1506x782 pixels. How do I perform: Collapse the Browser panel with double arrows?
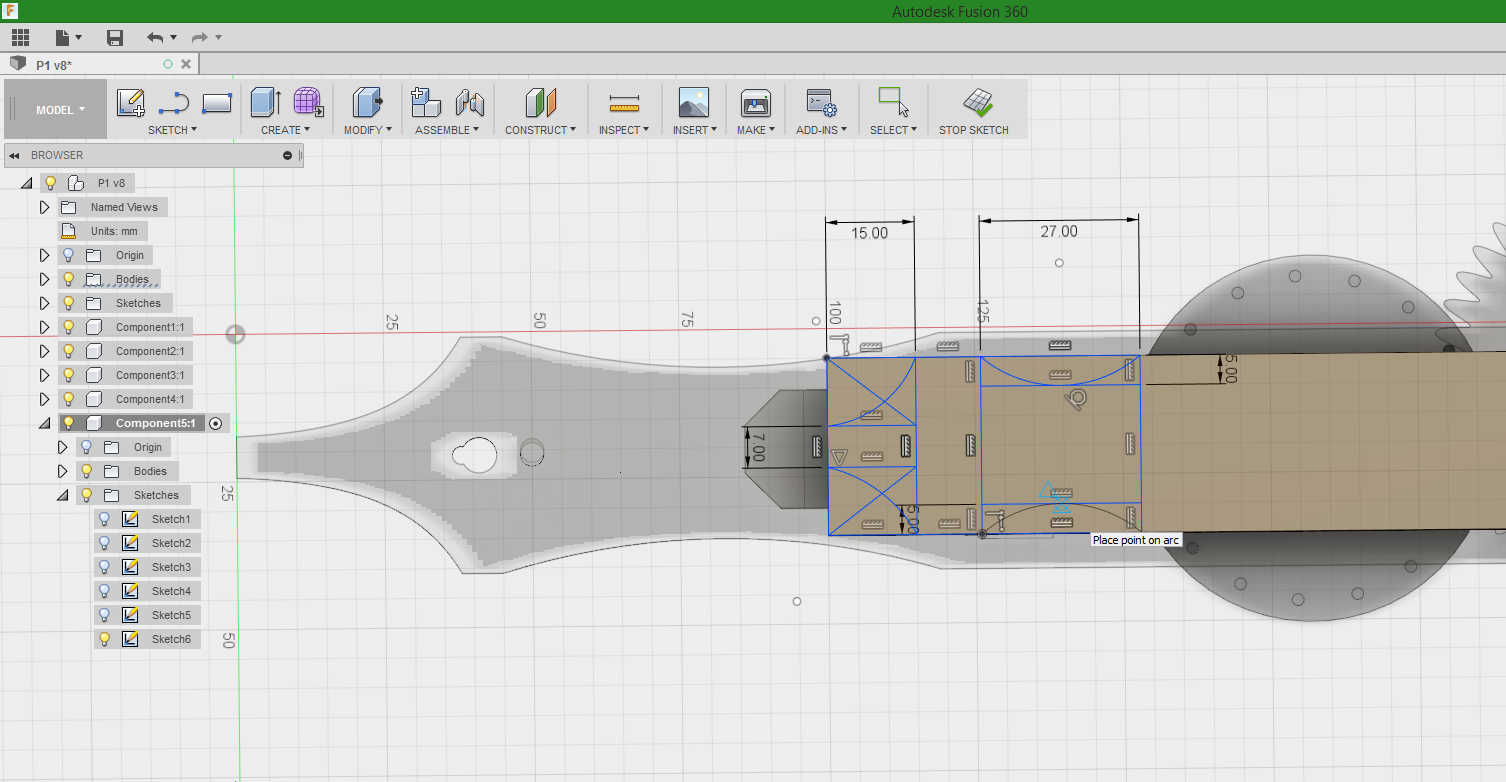click(16, 155)
